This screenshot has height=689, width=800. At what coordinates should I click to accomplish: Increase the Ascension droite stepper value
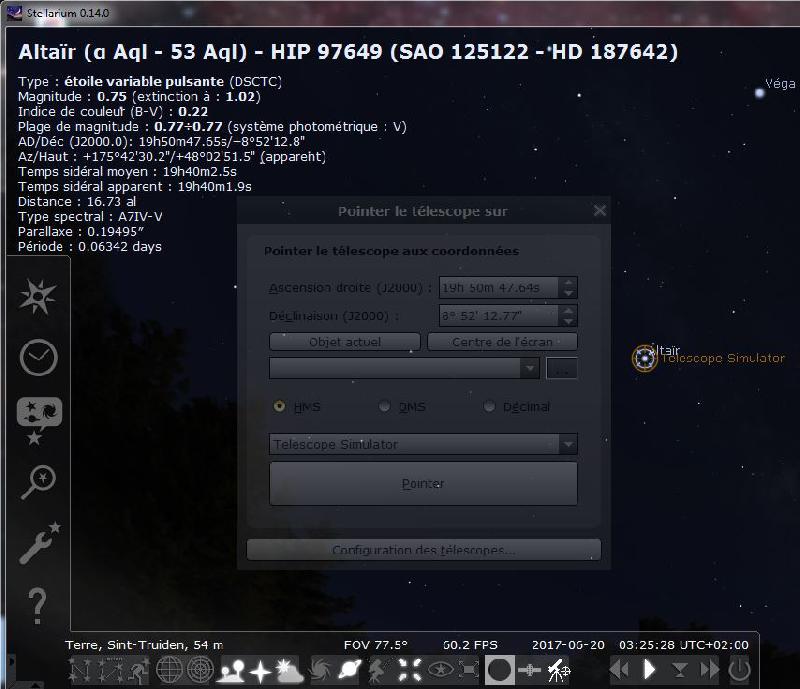568,282
